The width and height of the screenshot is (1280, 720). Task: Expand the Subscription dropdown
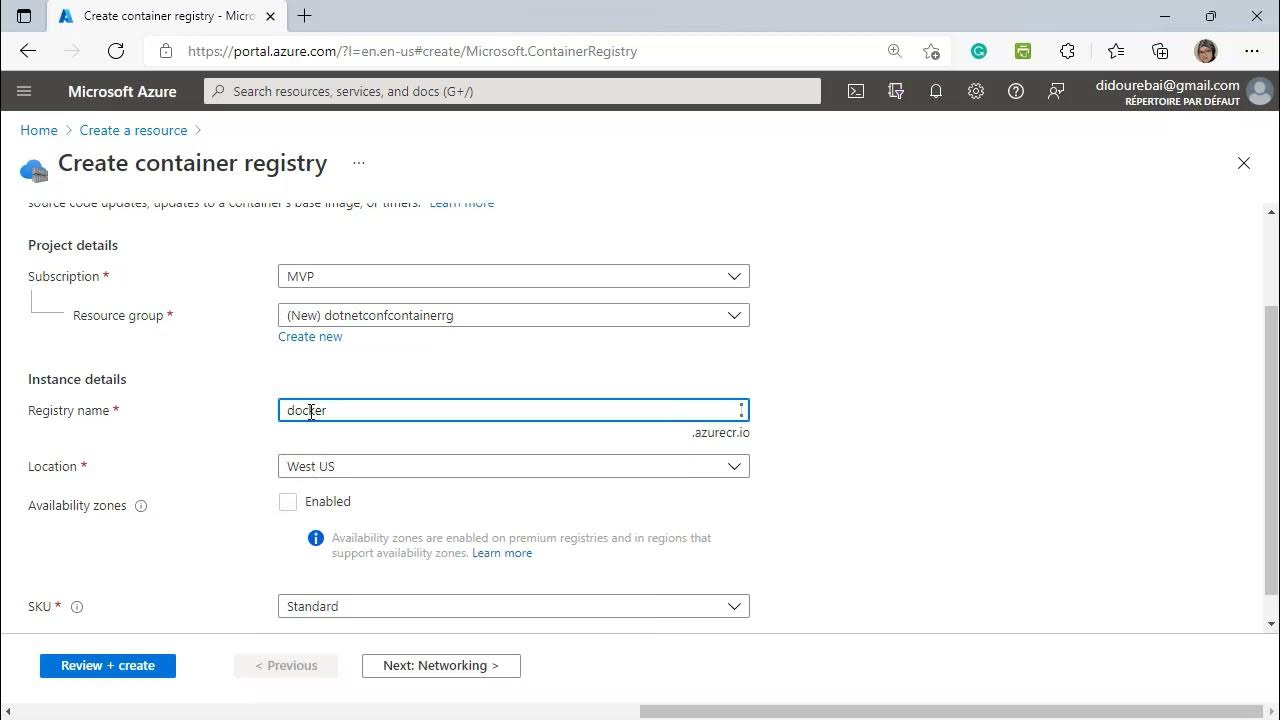(514, 276)
